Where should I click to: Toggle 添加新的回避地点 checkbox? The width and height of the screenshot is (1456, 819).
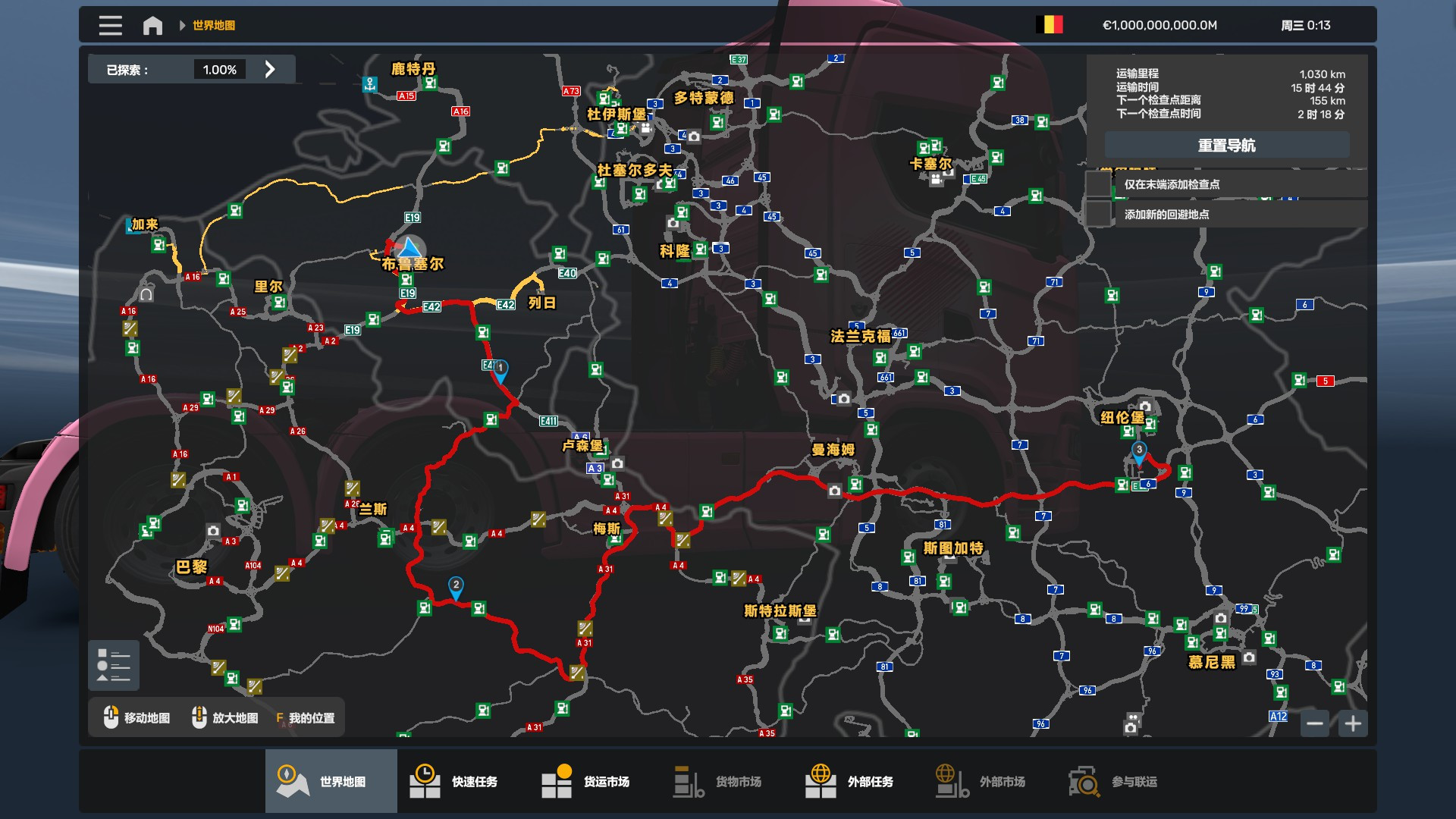tap(1098, 214)
